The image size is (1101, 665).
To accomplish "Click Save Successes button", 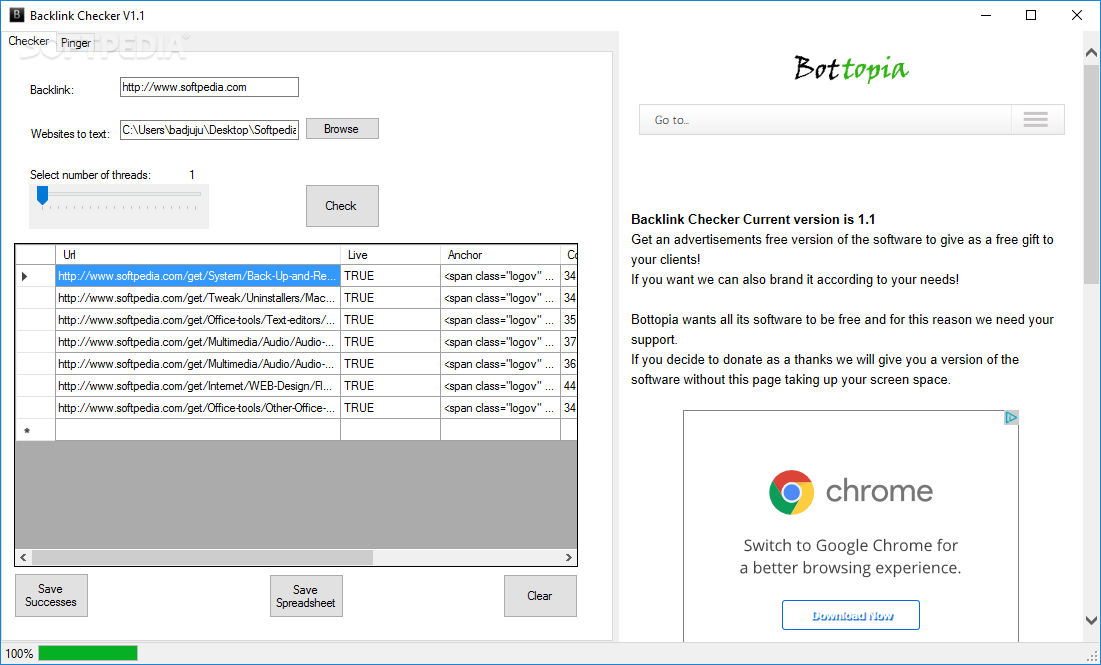I will click(51, 595).
